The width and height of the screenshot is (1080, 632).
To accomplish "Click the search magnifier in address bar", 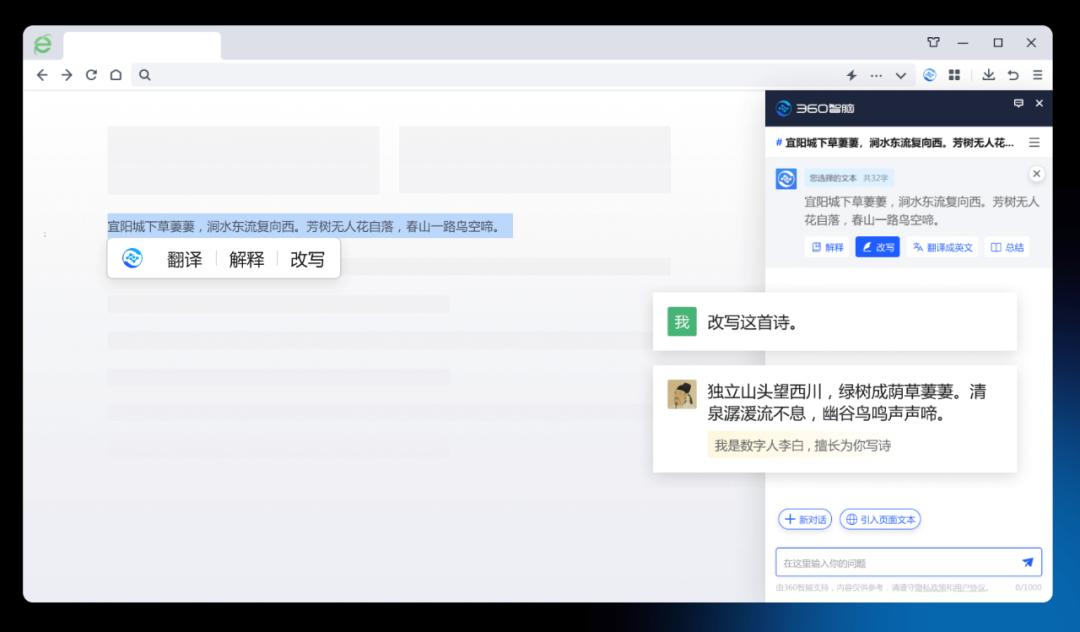I will pos(146,74).
